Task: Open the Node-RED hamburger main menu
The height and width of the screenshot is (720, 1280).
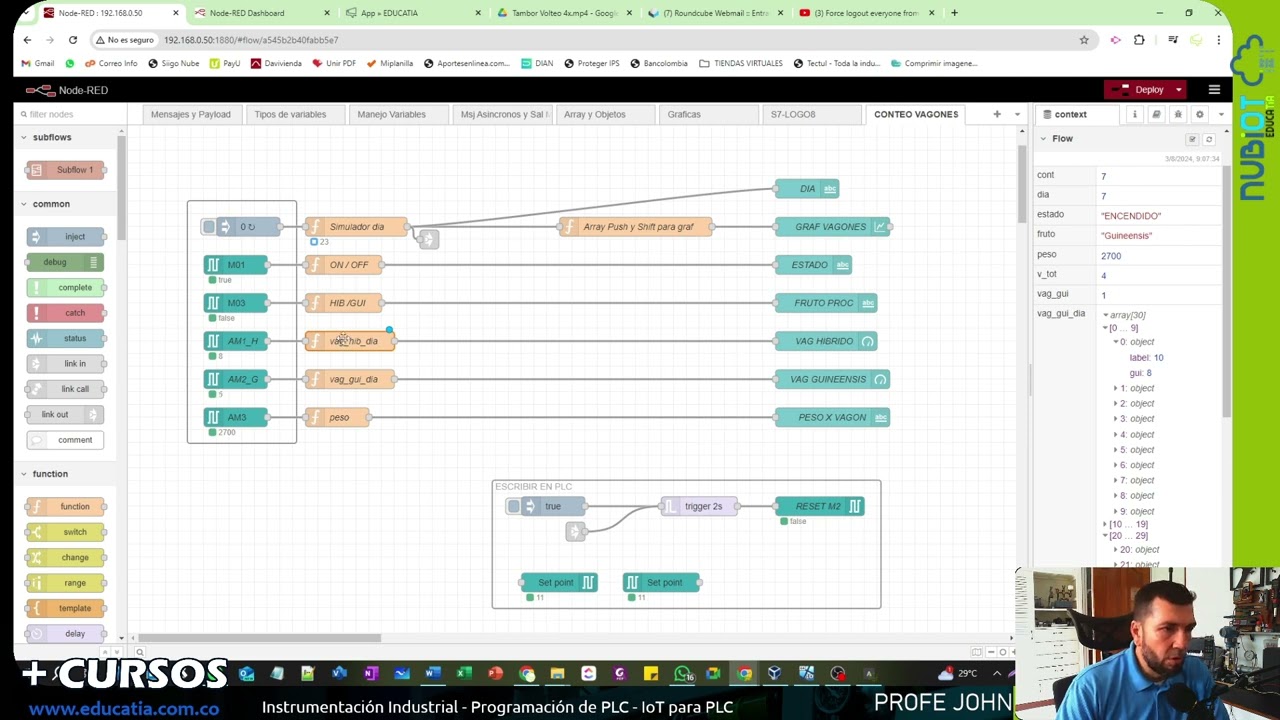Action: pyautogui.click(x=1214, y=90)
